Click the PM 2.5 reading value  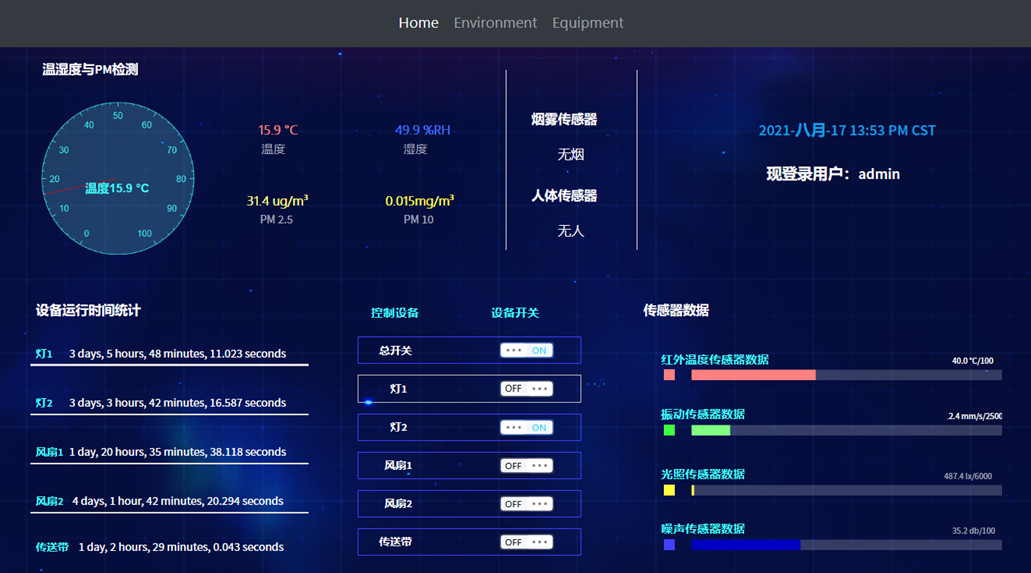click(277, 201)
